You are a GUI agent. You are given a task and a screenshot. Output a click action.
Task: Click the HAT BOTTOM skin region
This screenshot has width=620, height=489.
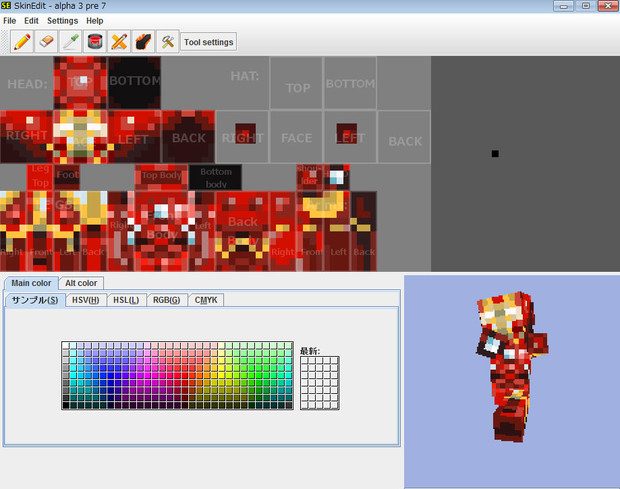tap(350, 83)
